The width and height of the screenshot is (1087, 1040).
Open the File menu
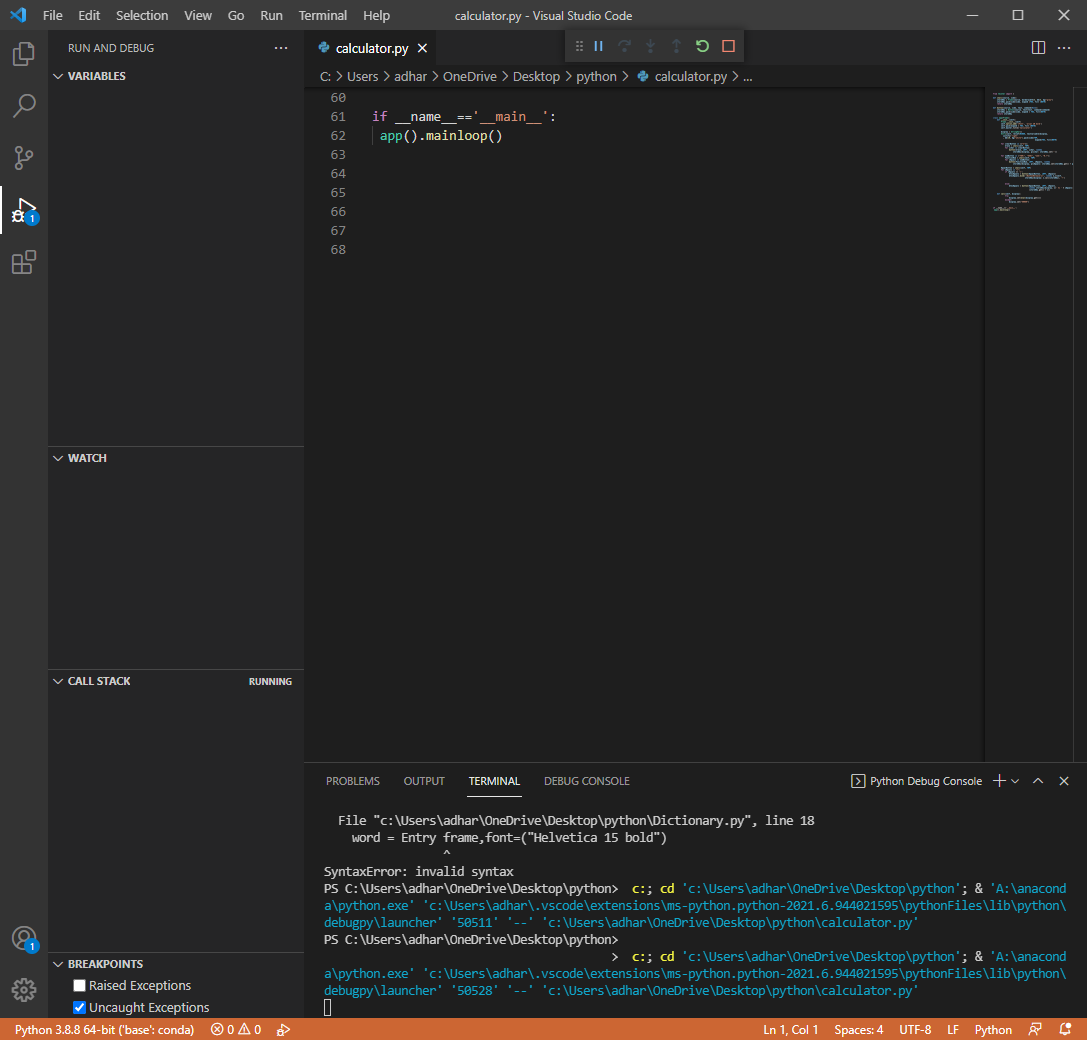(x=53, y=15)
